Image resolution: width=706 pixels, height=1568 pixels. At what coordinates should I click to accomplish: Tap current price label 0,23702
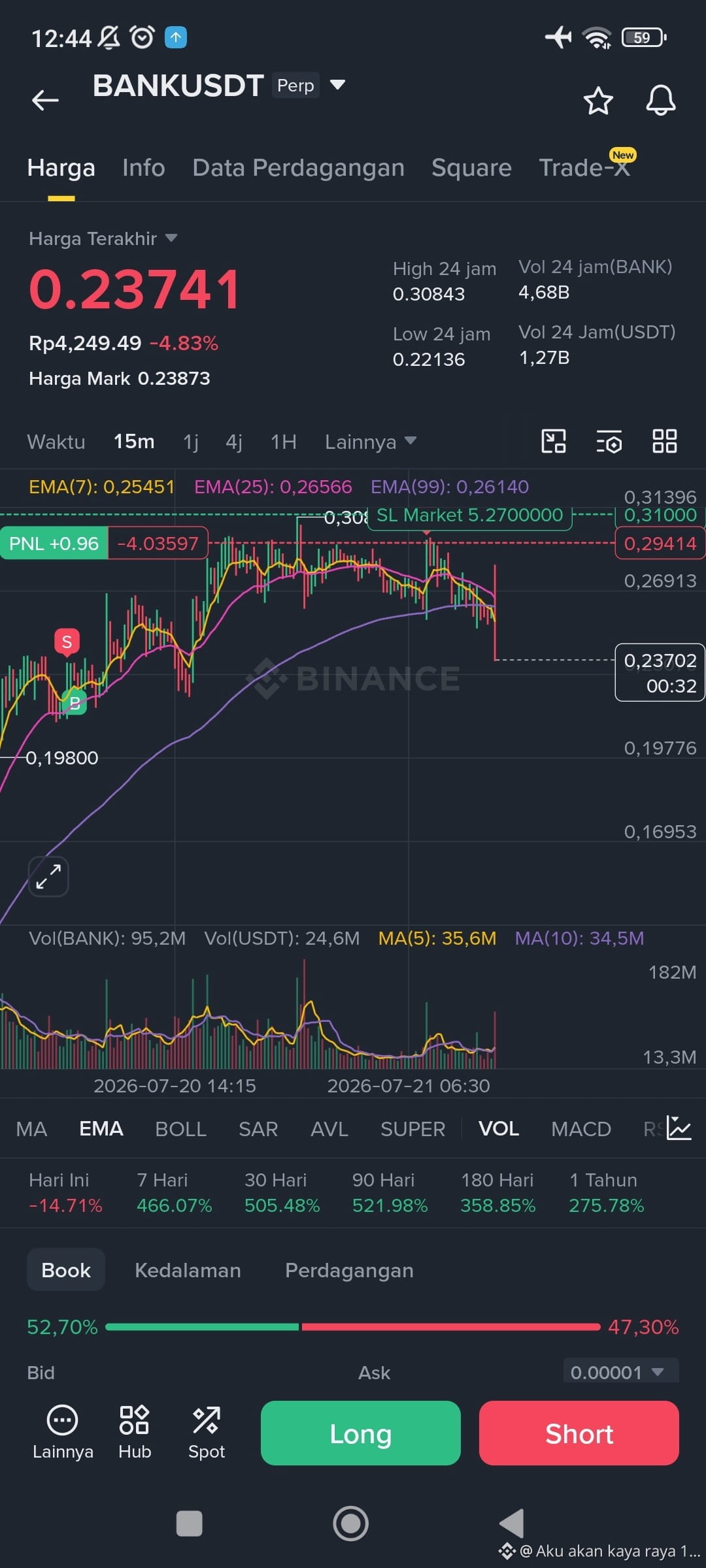click(660, 673)
